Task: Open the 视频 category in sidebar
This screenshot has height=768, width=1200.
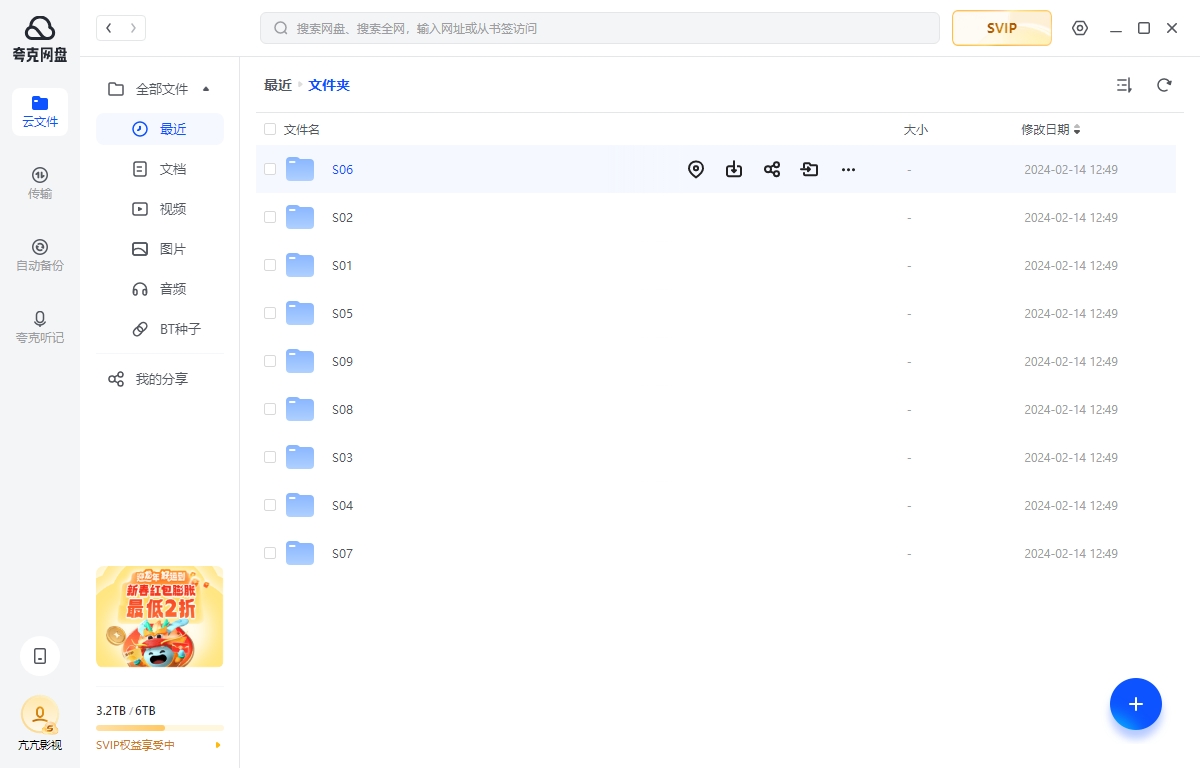Action: click(172, 209)
